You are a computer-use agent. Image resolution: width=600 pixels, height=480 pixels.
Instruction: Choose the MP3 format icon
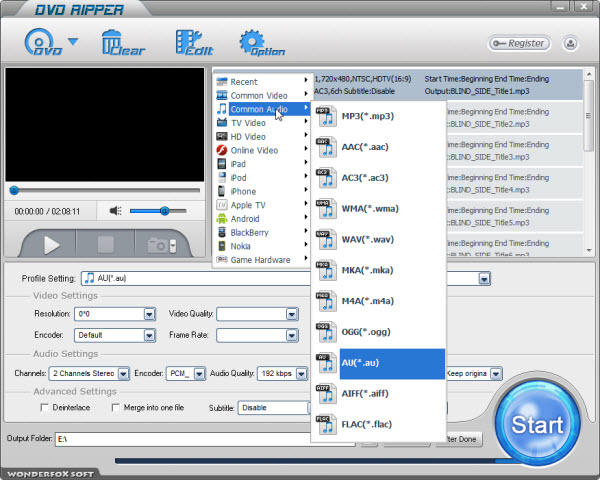[x=326, y=116]
